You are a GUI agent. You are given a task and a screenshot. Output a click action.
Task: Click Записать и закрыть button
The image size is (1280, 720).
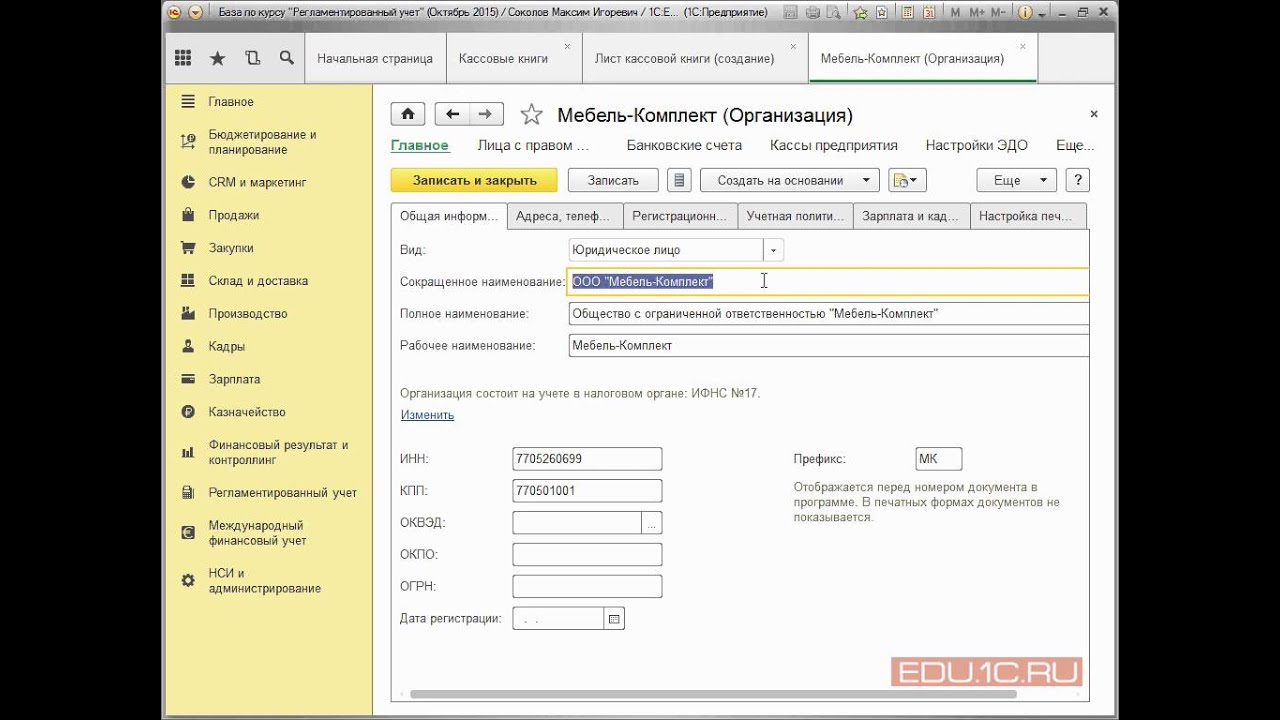pos(475,180)
